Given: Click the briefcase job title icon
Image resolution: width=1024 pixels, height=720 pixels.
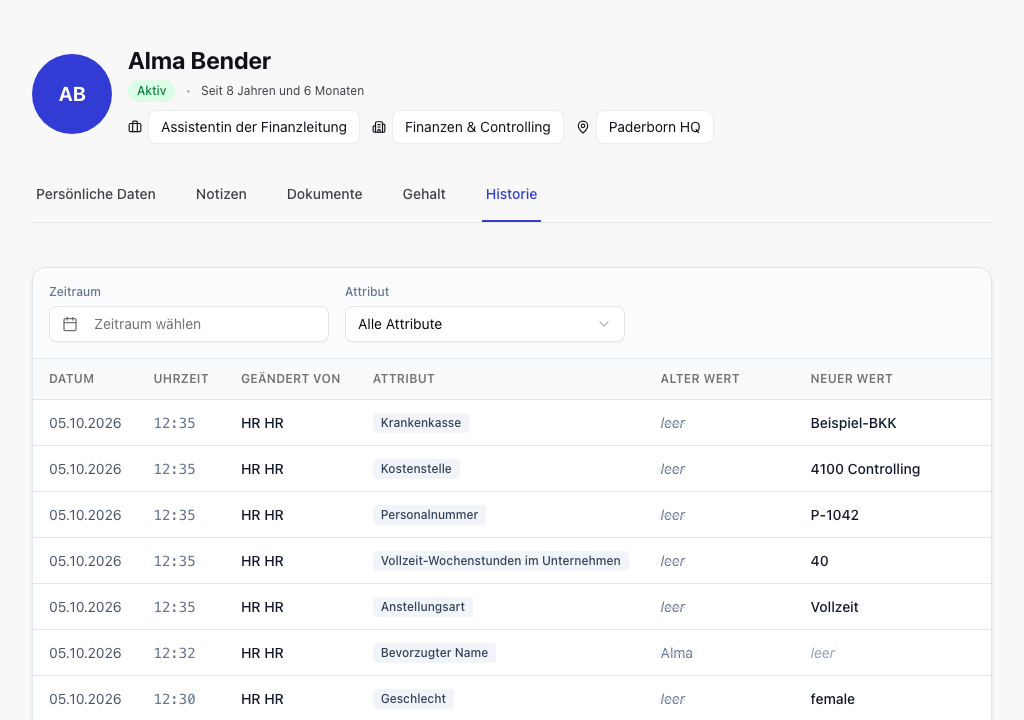Looking at the screenshot, I should [135, 127].
